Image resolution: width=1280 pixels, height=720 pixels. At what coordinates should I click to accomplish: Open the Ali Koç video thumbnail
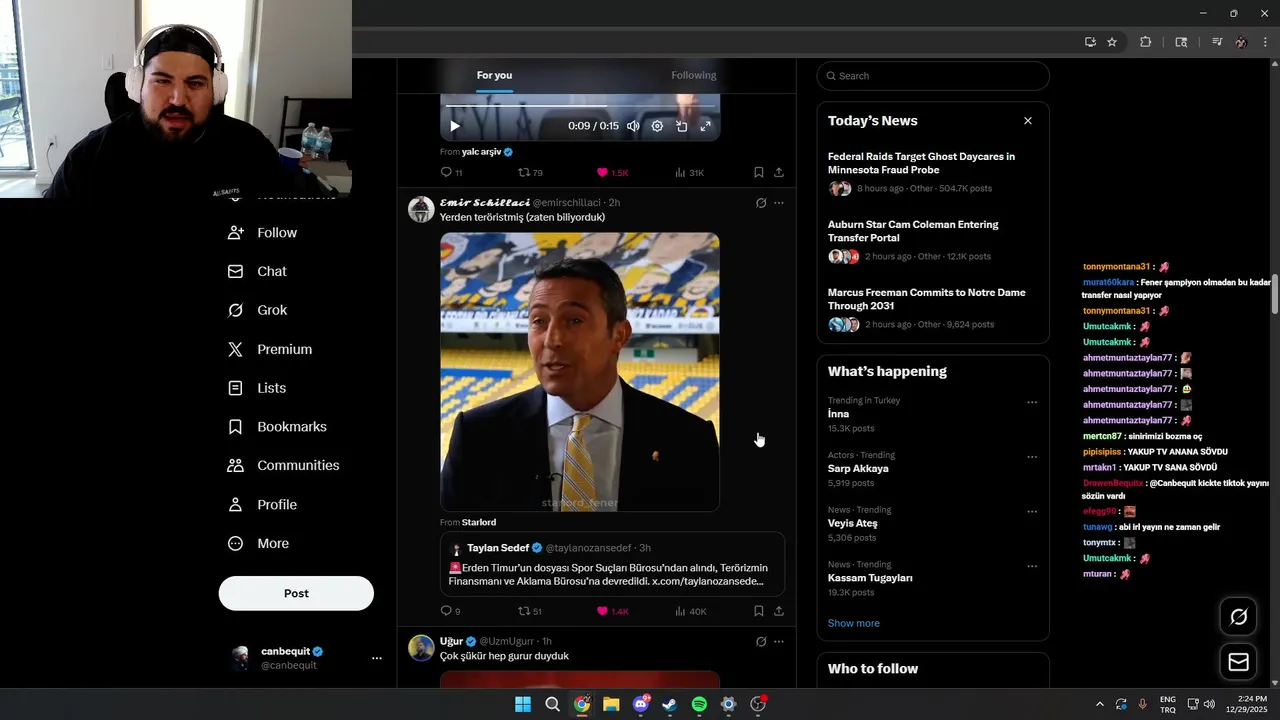pos(580,372)
